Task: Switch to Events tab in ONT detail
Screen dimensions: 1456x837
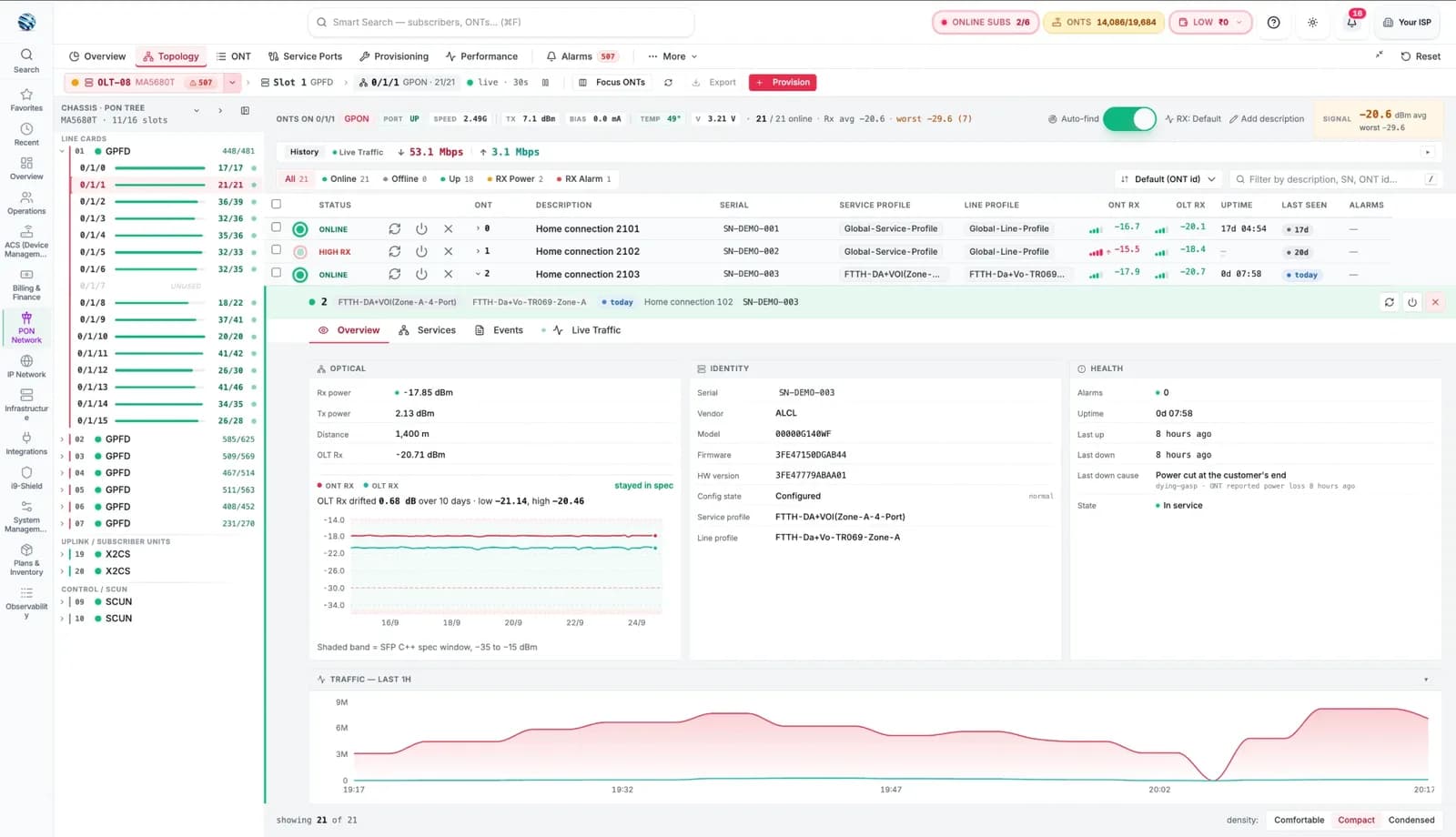Action: 500,330
